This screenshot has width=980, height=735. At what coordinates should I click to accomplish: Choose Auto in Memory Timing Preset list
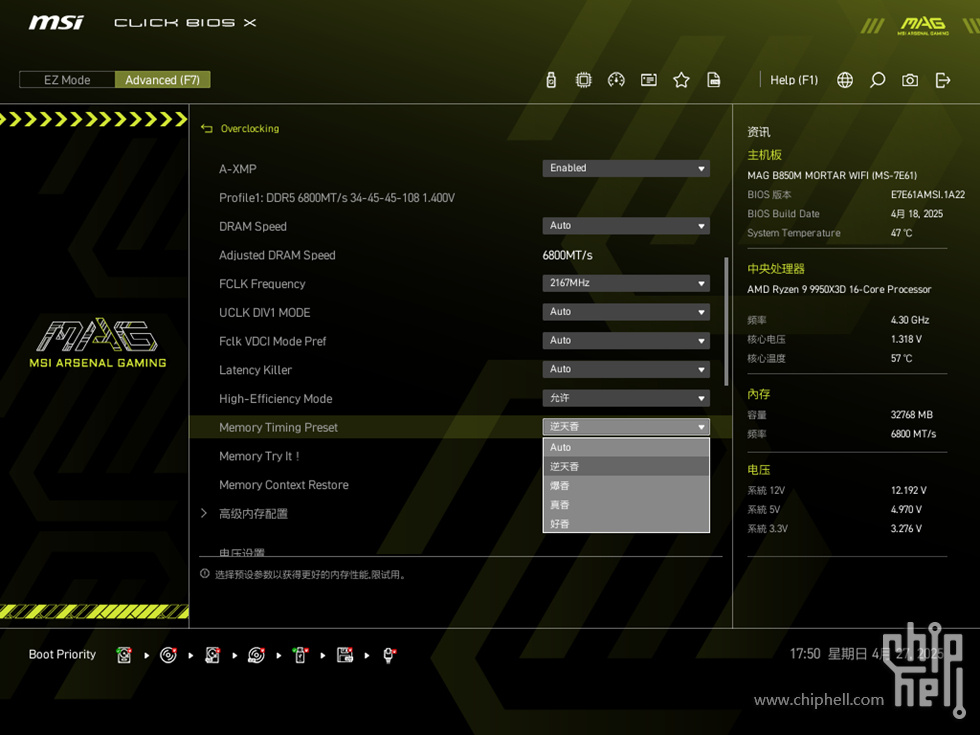[x=626, y=448]
